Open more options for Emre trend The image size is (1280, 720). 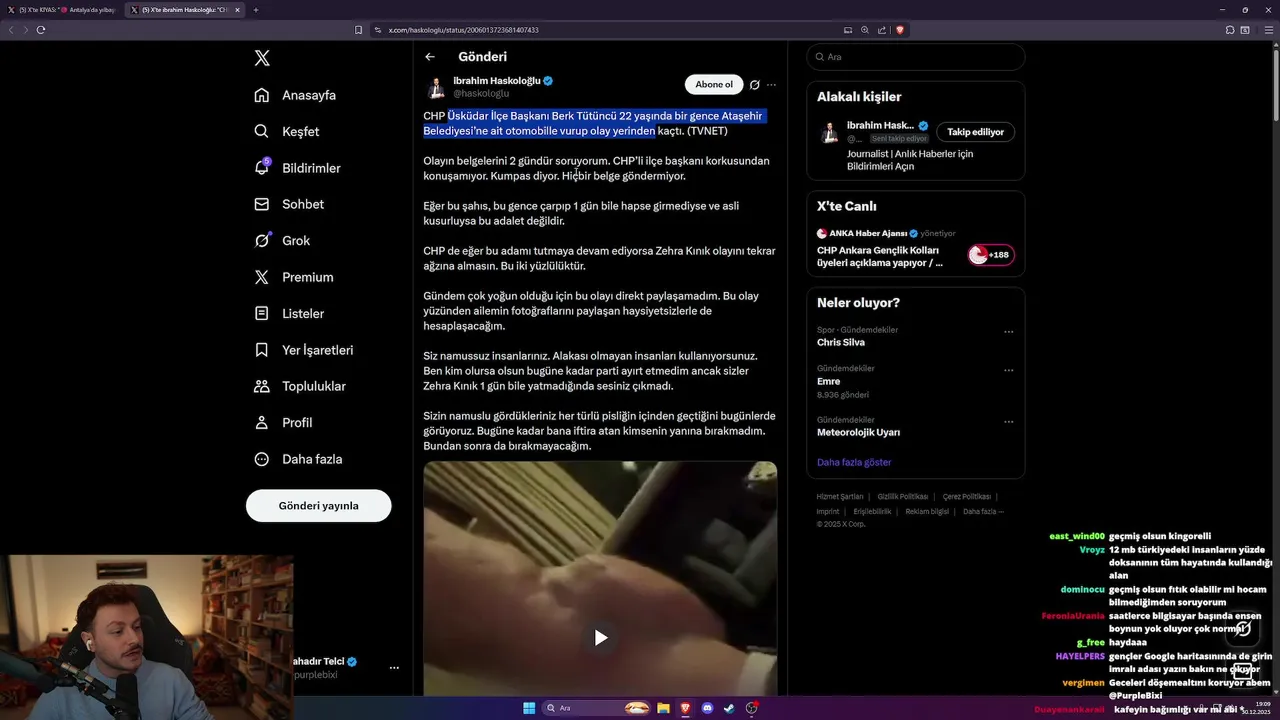(x=1008, y=371)
